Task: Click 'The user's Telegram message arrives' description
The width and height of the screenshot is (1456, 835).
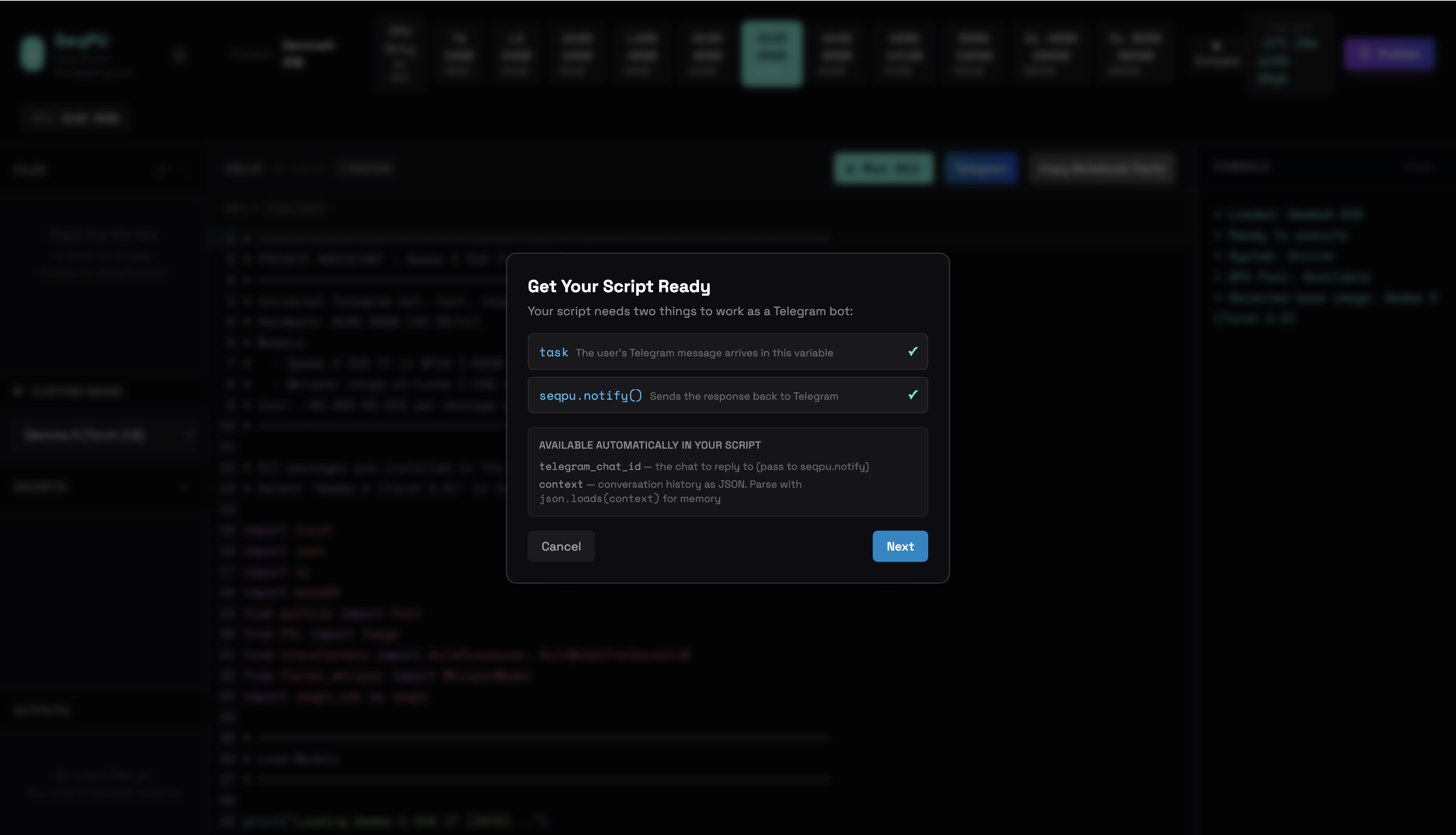Action: 704,353
